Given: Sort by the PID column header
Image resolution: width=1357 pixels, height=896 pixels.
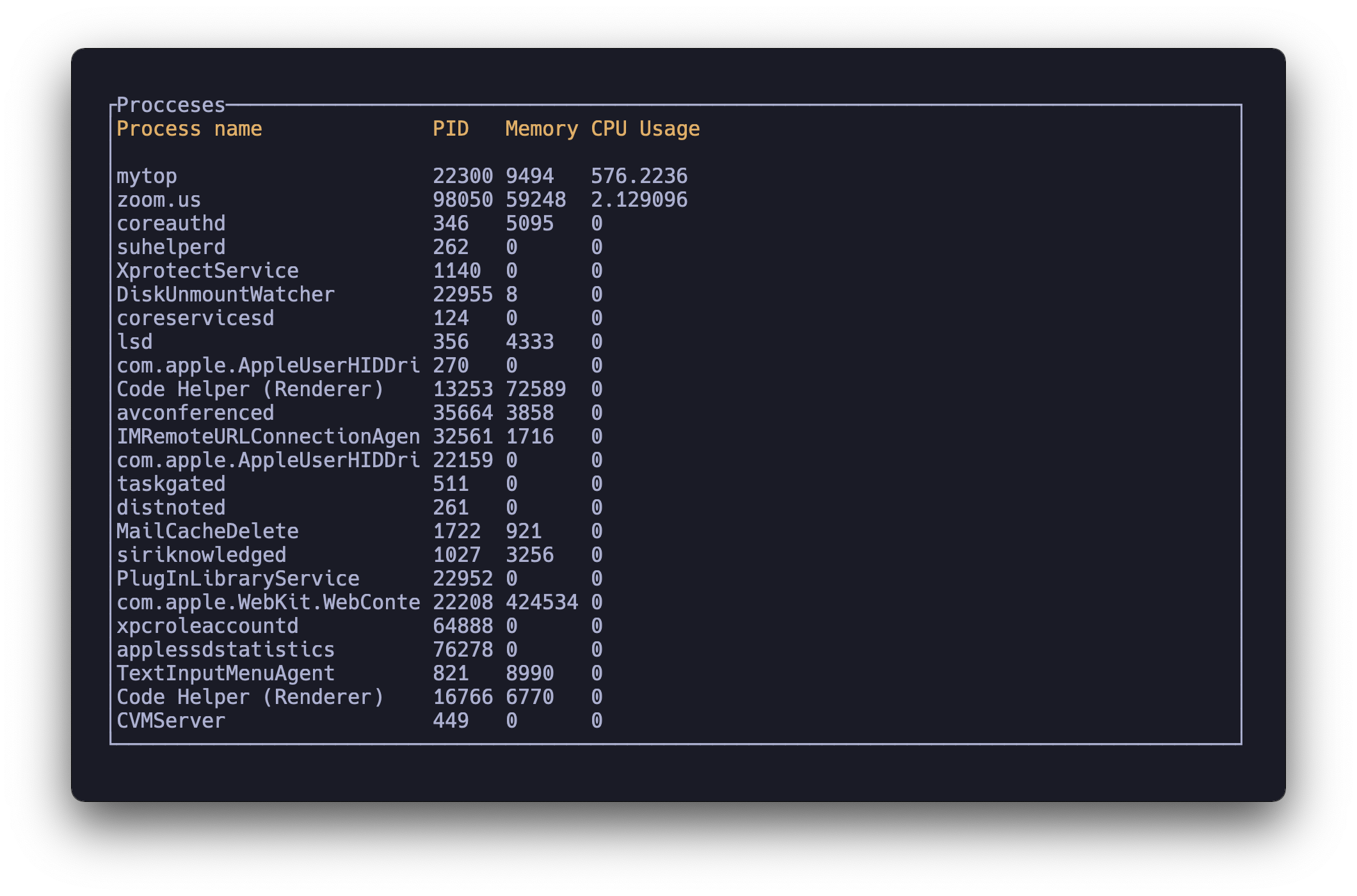Looking at the screenshot, I should [x=452, y=128].
